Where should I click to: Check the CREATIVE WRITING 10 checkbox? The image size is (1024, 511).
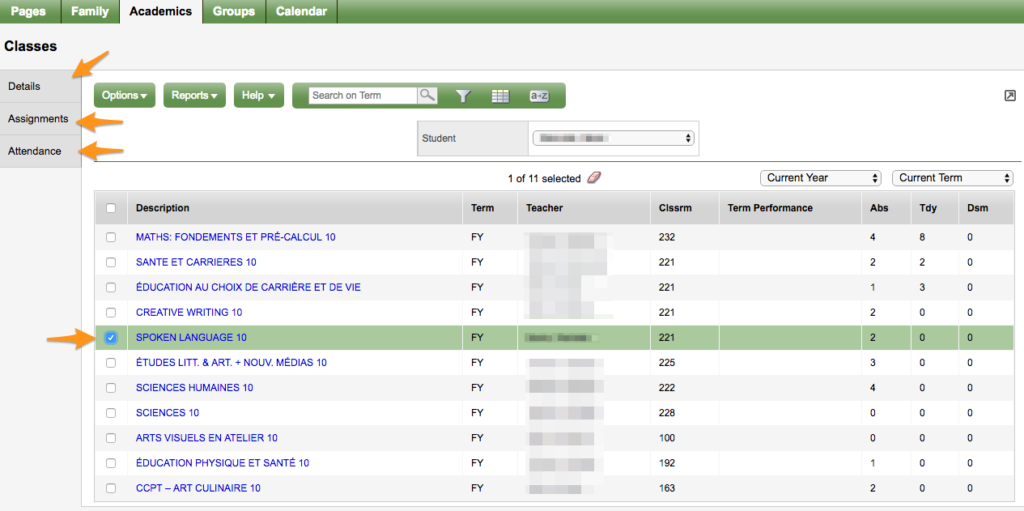pyautogui.click(x=111, y=312)
